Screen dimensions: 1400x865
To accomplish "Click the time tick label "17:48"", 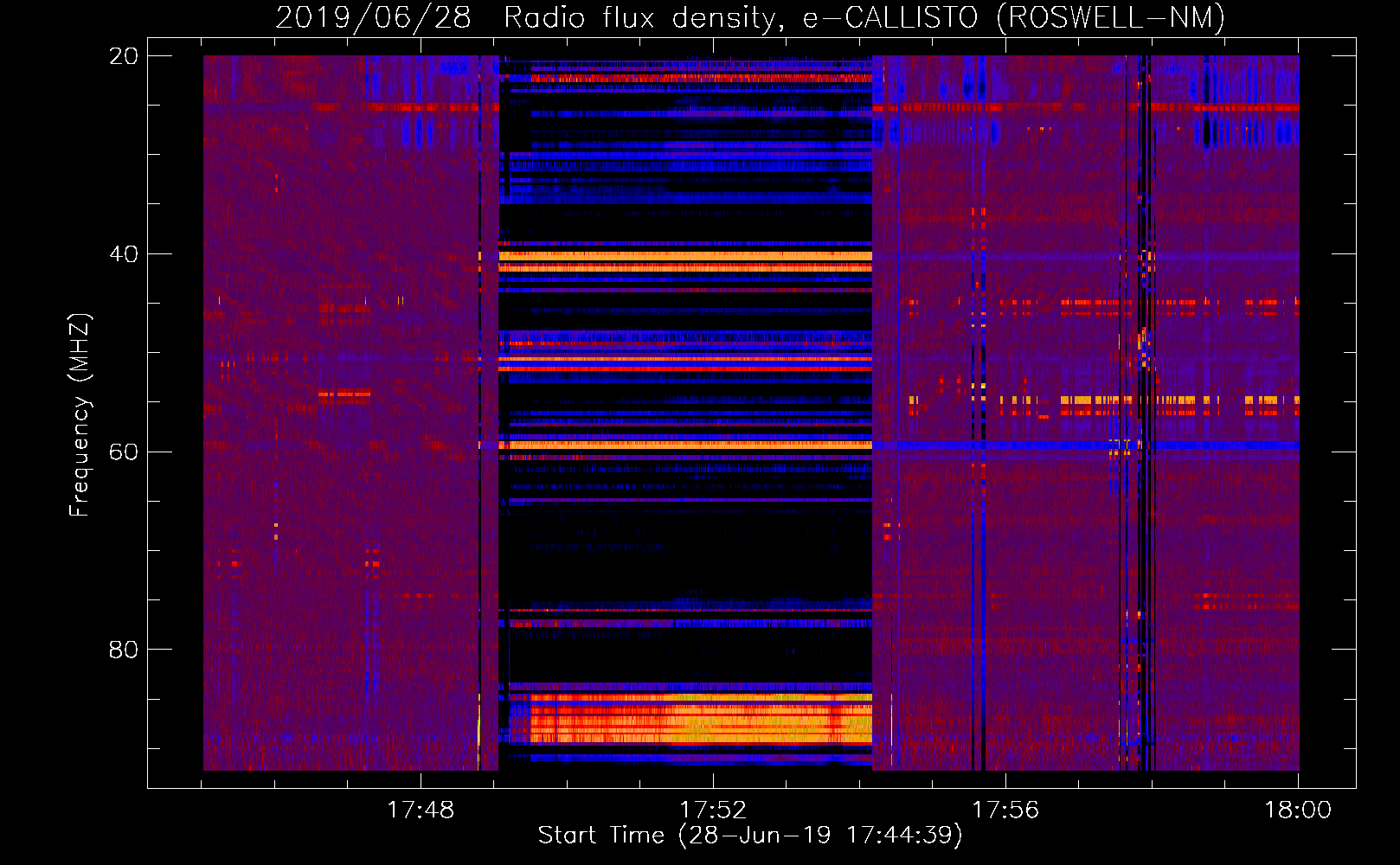I will (421, 811).
